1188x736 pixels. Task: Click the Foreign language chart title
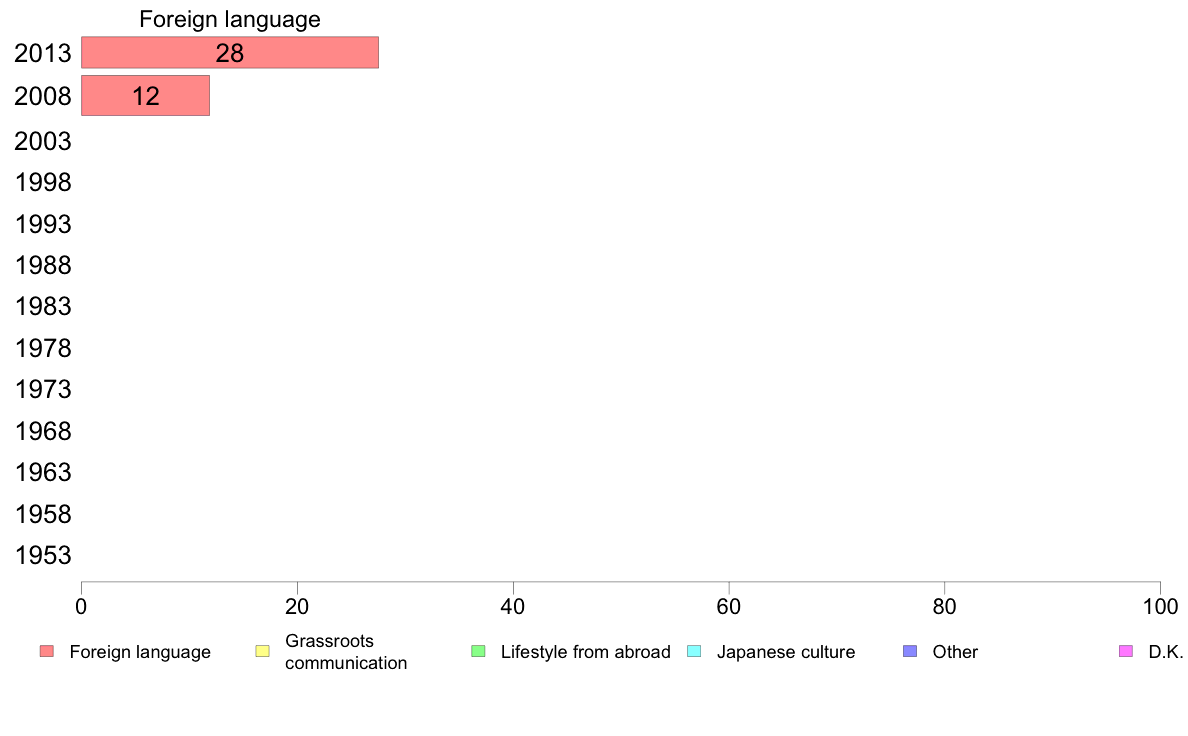click(x=230, y=19)
